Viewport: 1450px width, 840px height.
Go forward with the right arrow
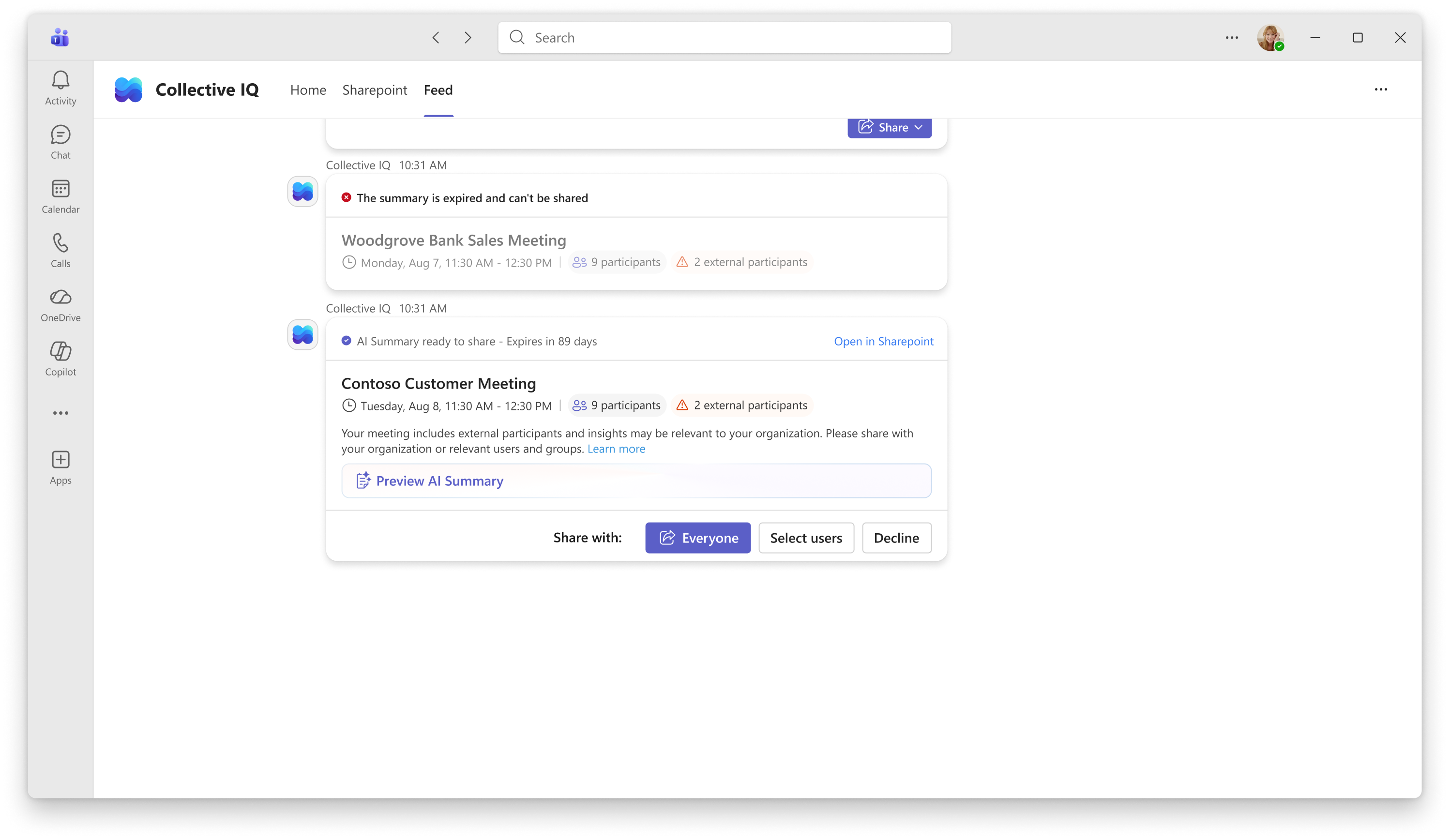pyautogui.click(x=468, y=37)
